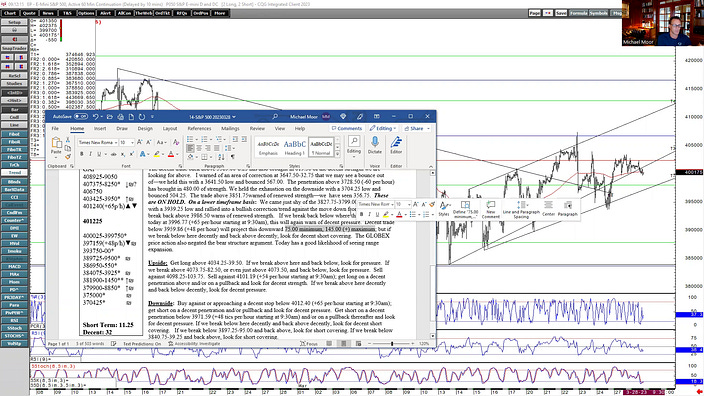Click the MACD study button in CQG sidebar
The image size is (704, 396).
click(x=14, y=266)
